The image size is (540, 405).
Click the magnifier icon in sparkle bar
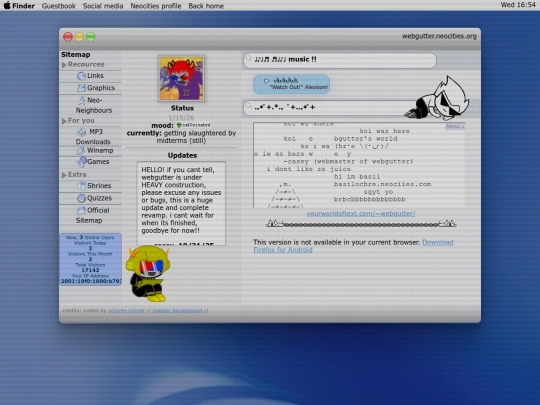pyautogui.click(x=249, y=106)
